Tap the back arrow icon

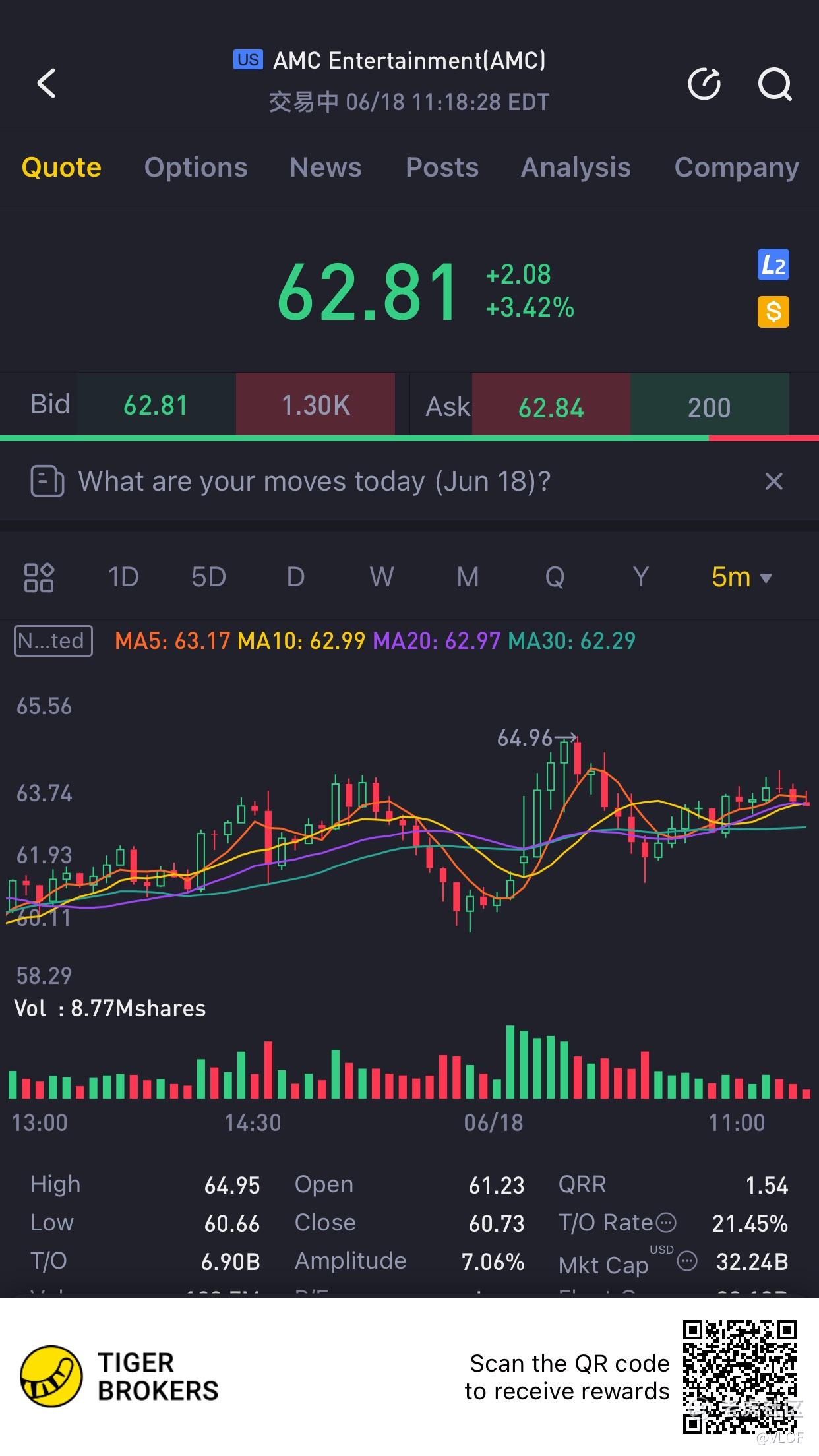coord(46,84)
